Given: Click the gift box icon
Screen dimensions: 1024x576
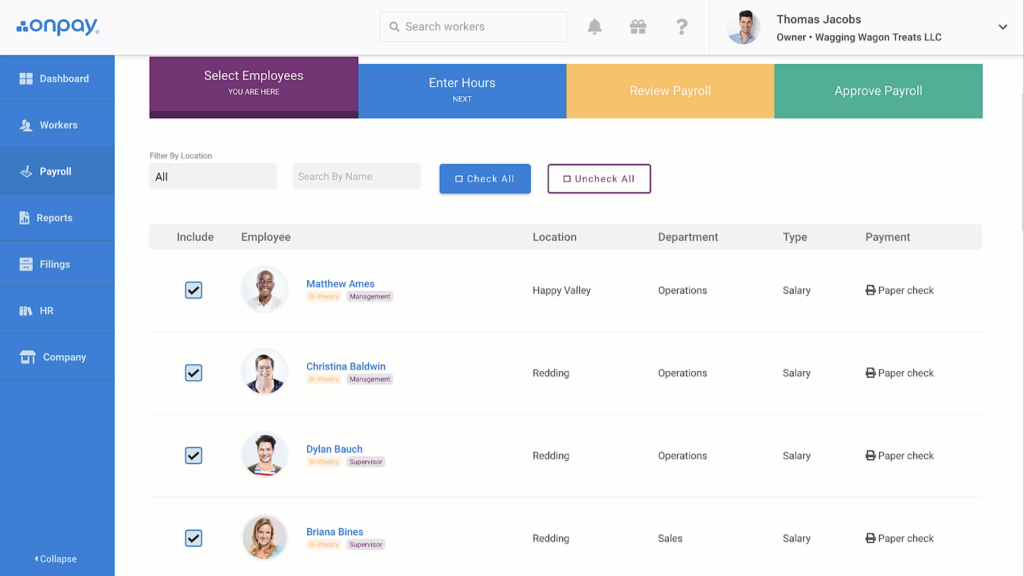Looking at the screenshot, I should (x=638, y=27).
